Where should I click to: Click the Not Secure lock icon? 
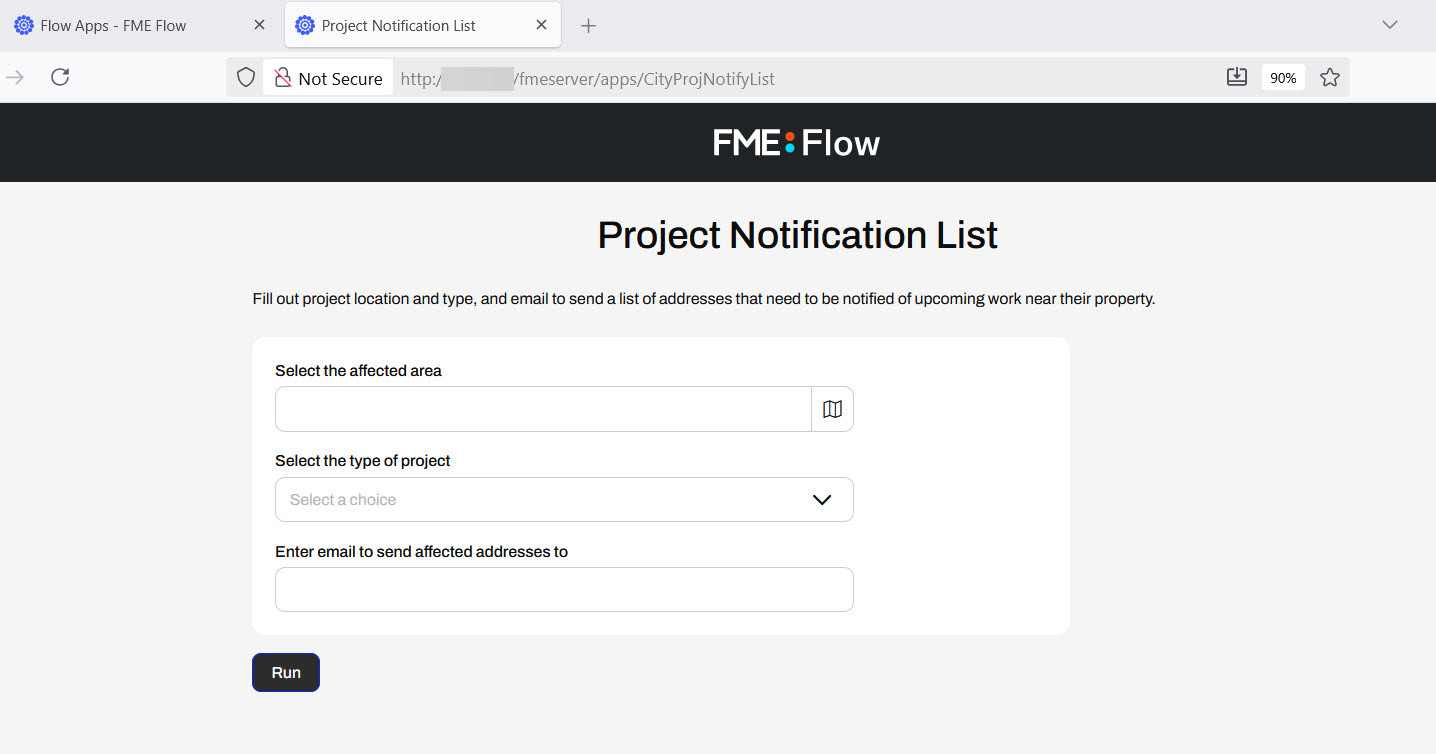pyautogui.click(x=283, y=78)
